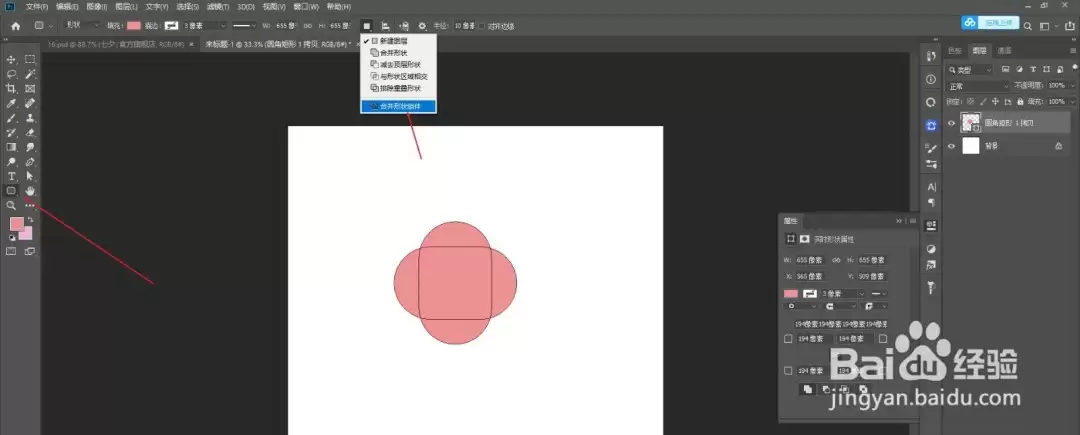Open stroke line style dropdown in options bar
The height and width of the screenshot is (435, 1080).
(x=244, y=26)
